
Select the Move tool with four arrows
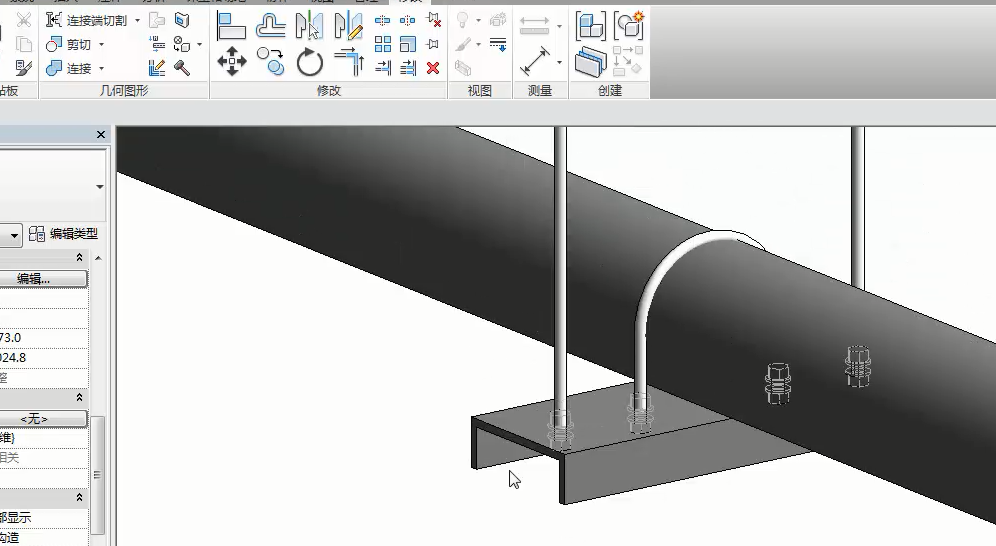(x=232, y=62)
